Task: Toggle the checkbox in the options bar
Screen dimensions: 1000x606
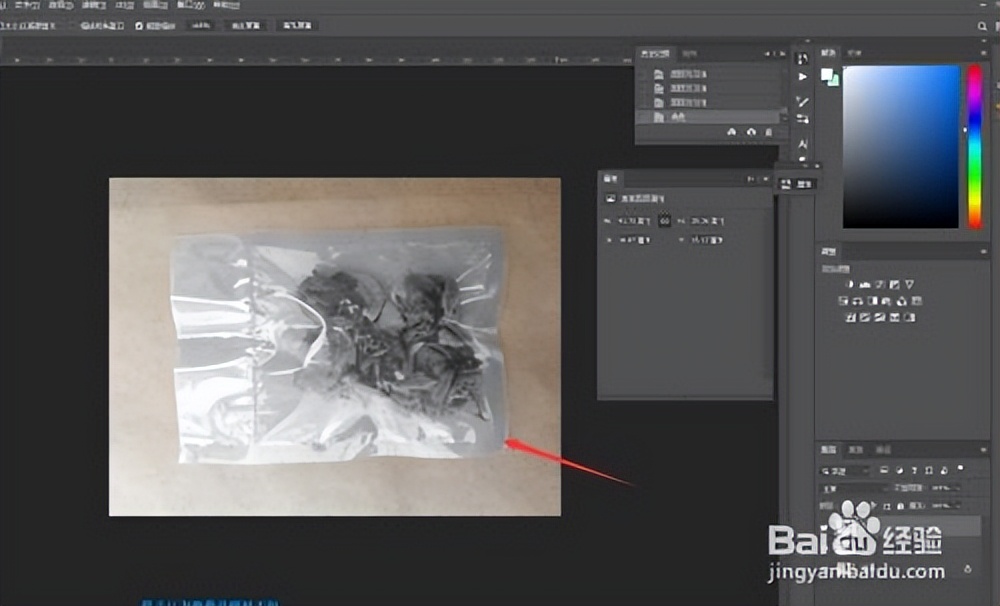Action: tap(139, 26)
